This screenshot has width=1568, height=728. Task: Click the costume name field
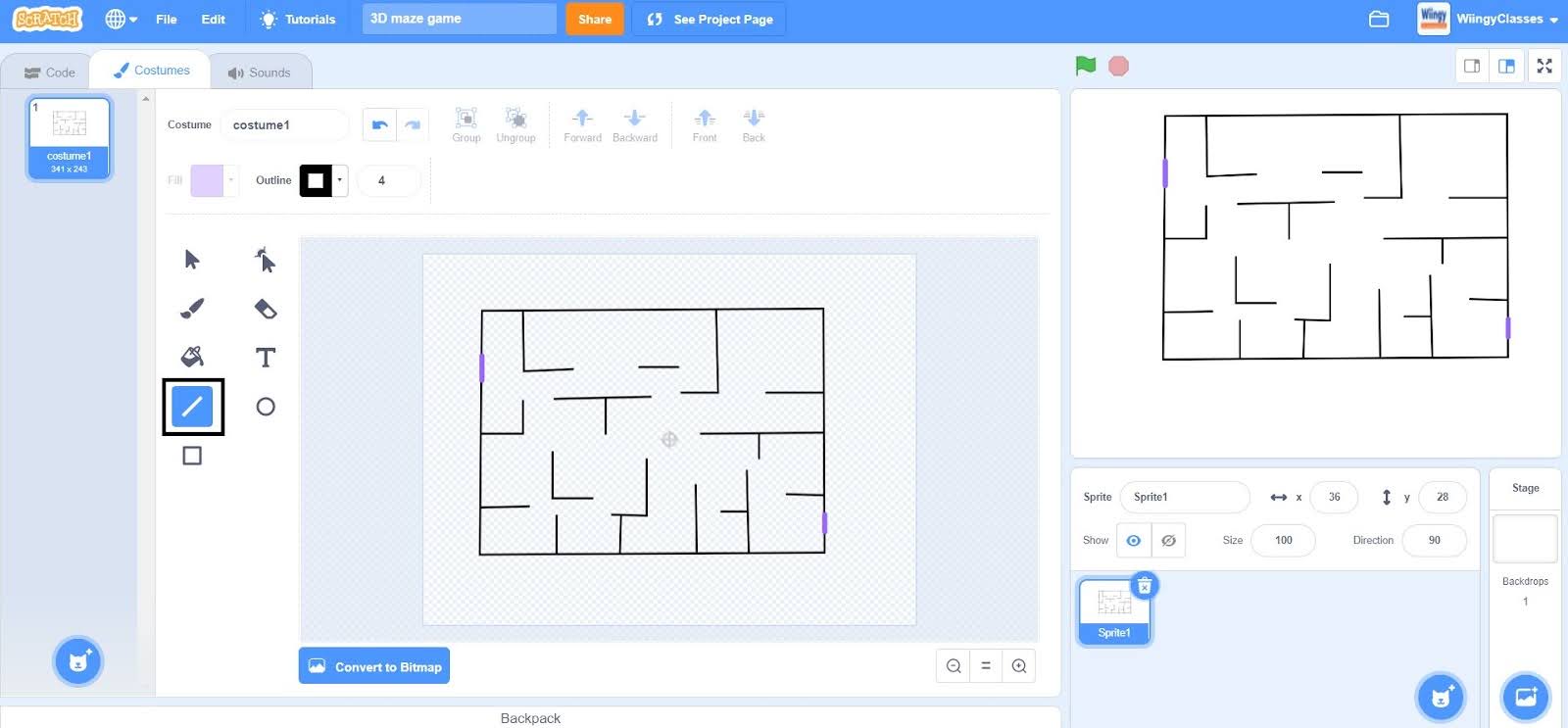tap(284, 124)
